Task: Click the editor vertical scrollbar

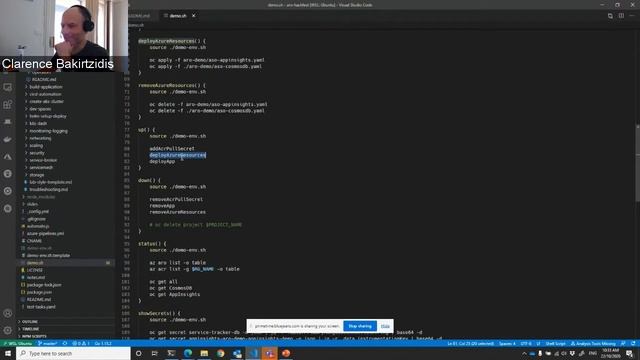Action: (637, 163)
